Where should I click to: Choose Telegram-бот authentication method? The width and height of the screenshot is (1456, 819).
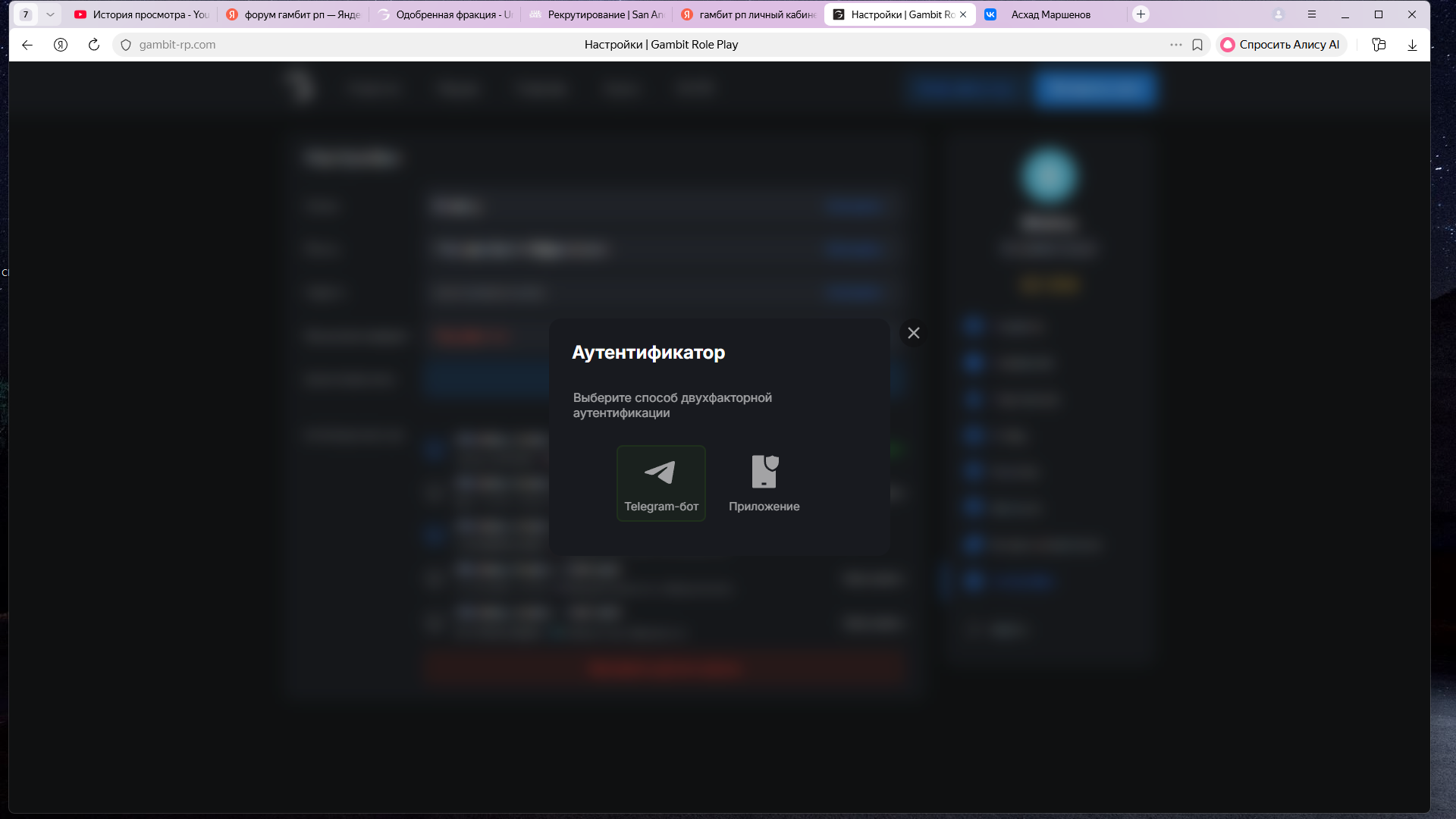coord(661,483)
